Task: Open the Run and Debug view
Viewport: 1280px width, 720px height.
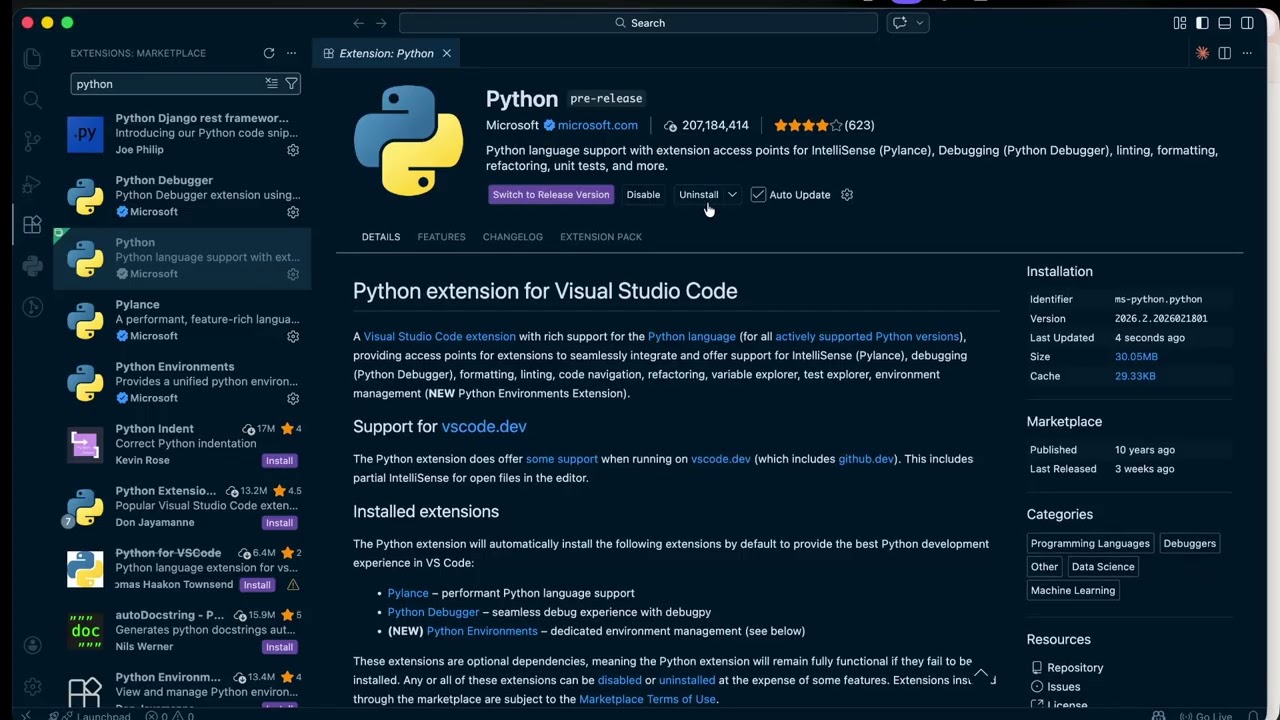Action: pos(32,183)
